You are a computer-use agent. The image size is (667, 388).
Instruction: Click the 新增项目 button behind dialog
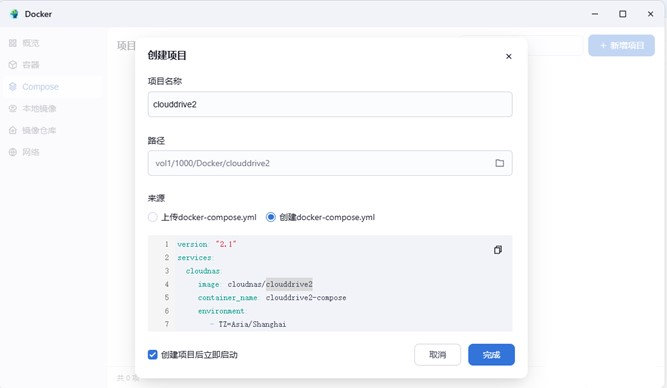[621, 46]
